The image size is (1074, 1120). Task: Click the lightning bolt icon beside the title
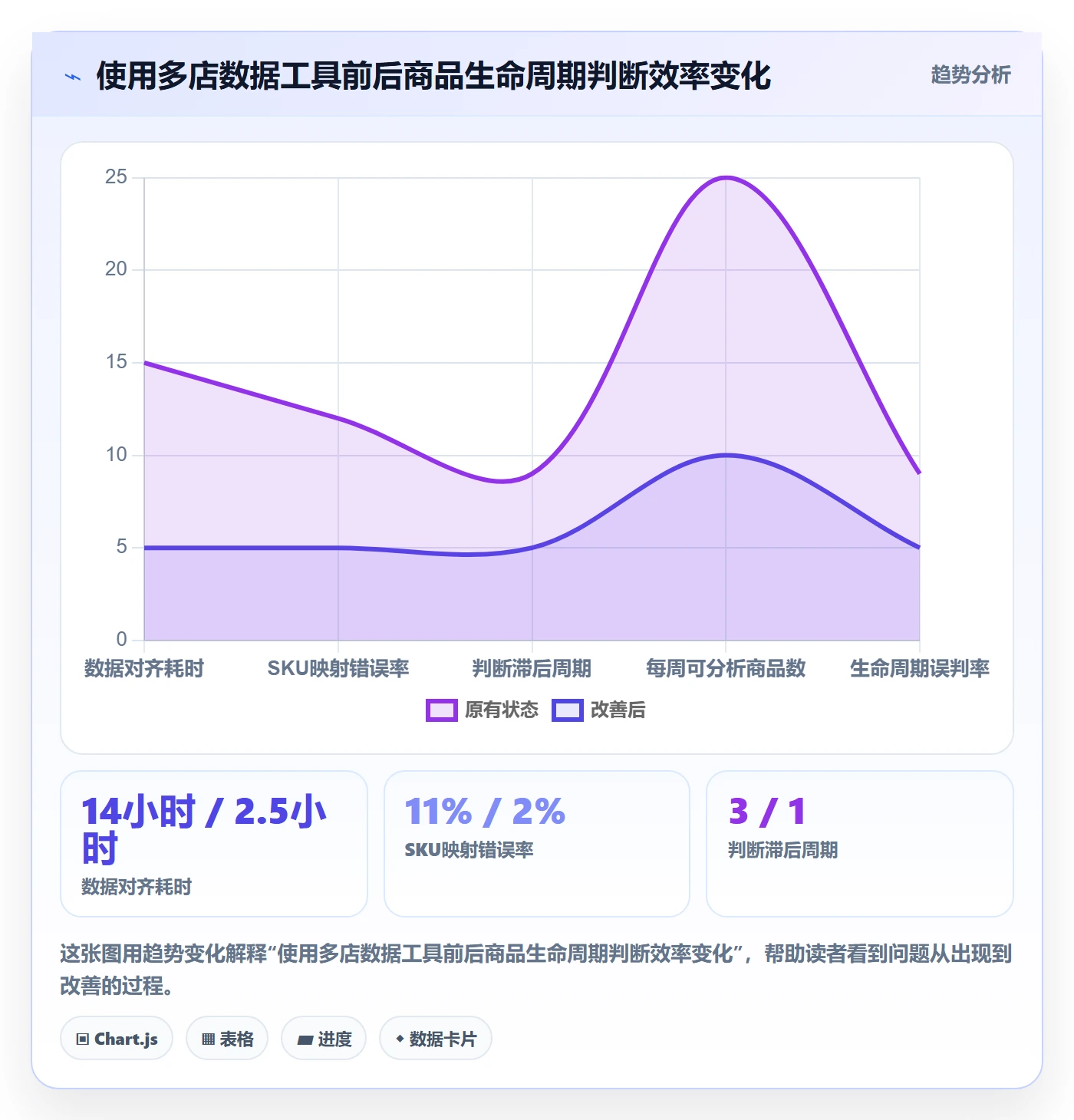[x=73, y=77]
